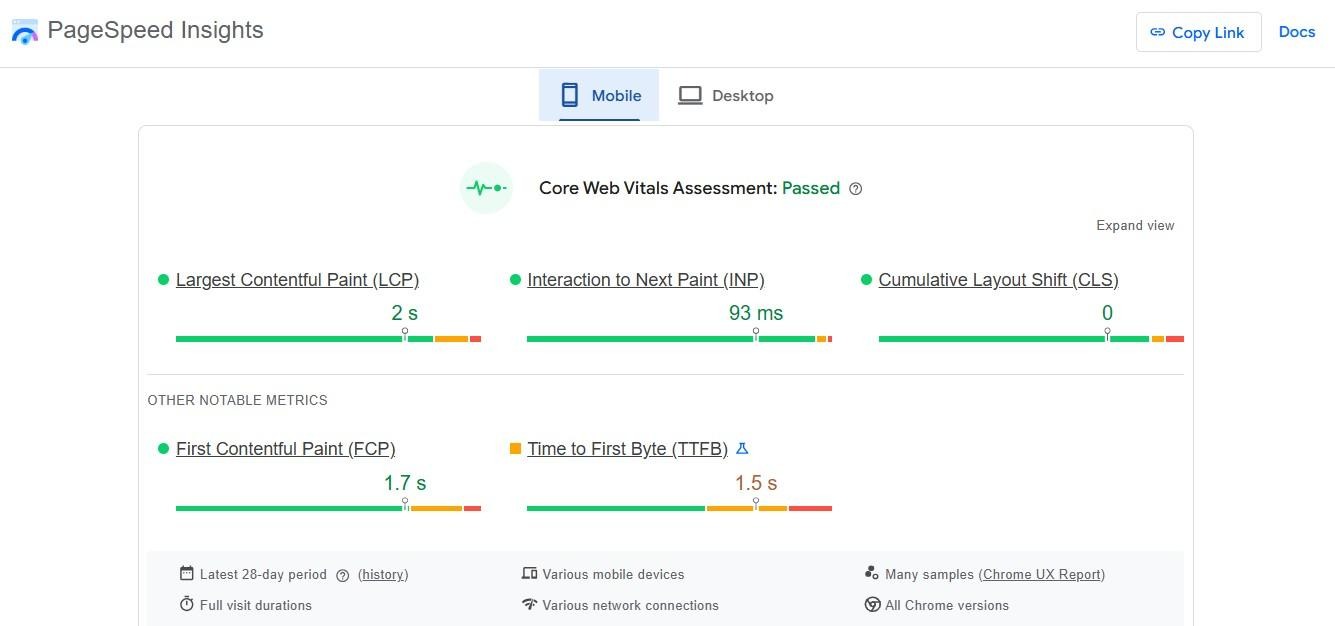The height and width of the screenshot is (626, 1335).
Task: Click the samples icon by Many samples
Action: click(x=872, y=573)
